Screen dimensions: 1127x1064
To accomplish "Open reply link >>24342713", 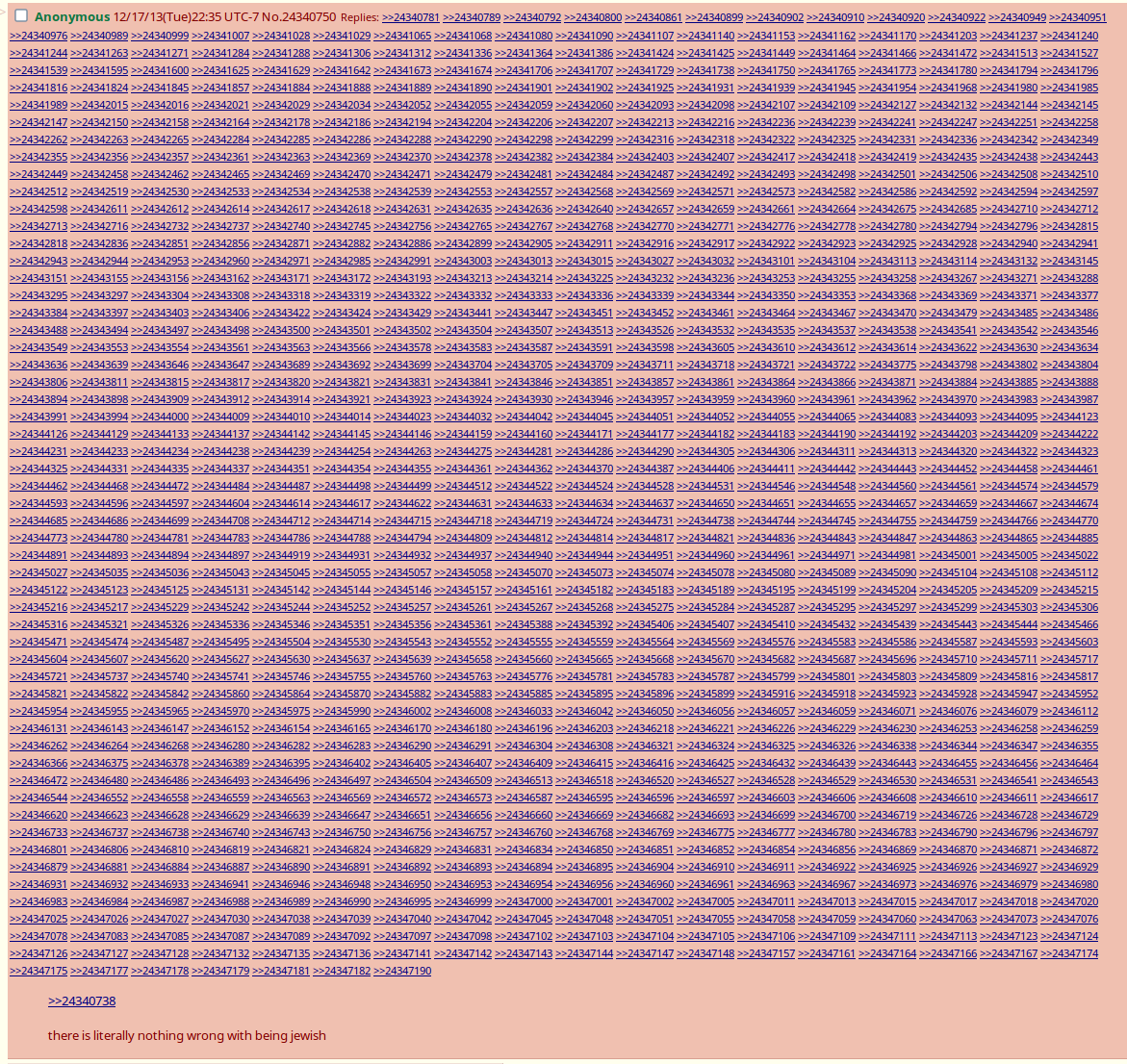I will point(38,225).
